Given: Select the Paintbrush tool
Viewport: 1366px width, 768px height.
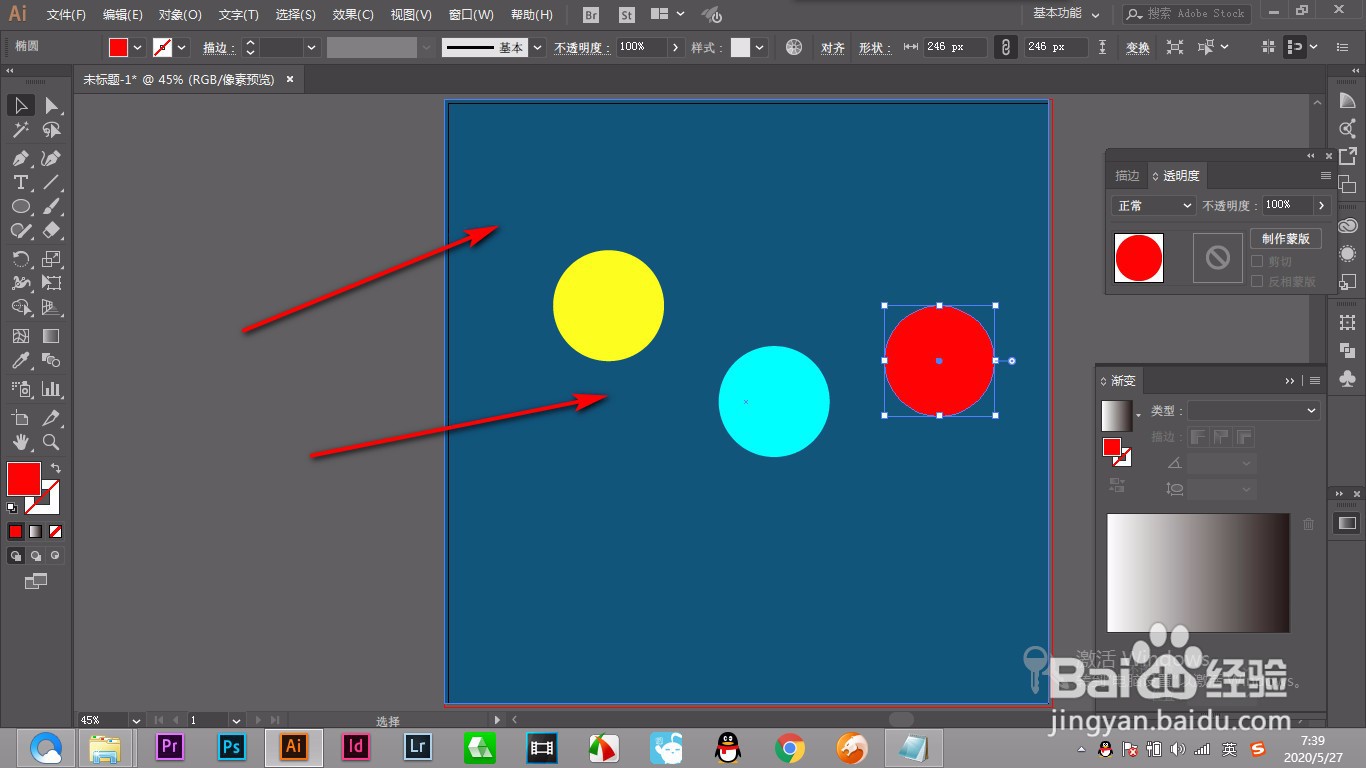Looking at the screenshot, I should (x=51, y=206).
